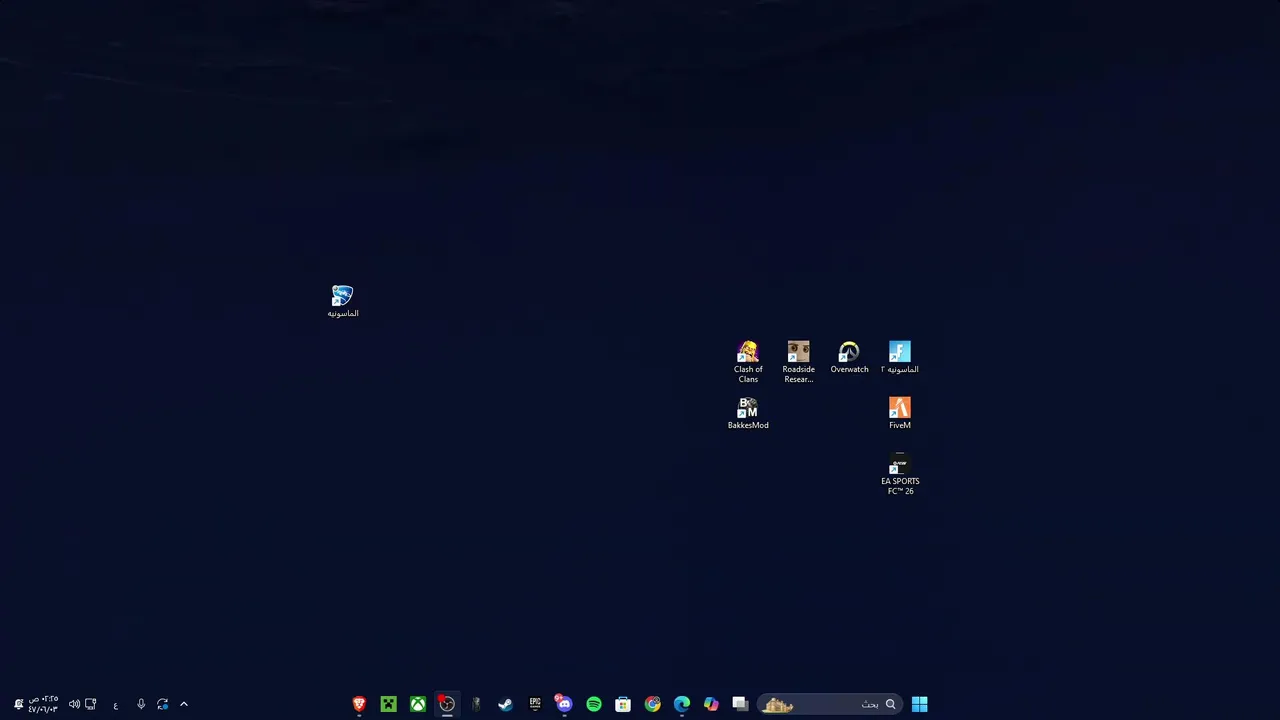Select the FiveM desktop shortcut
This screenshot has width=1280, height=720.
pos(900,414)
